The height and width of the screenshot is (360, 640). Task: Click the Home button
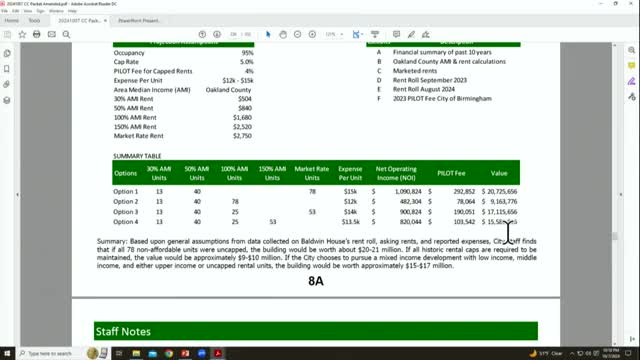(x=11, y=20)
